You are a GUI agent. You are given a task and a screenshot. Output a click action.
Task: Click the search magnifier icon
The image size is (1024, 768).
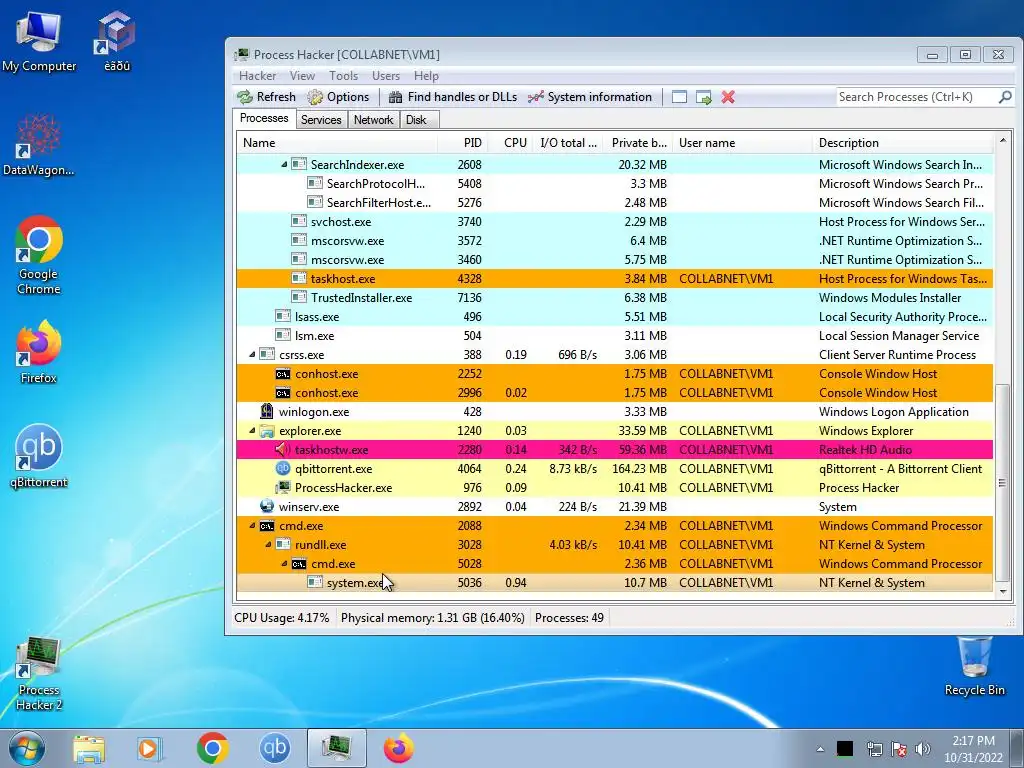[1005, 97]
